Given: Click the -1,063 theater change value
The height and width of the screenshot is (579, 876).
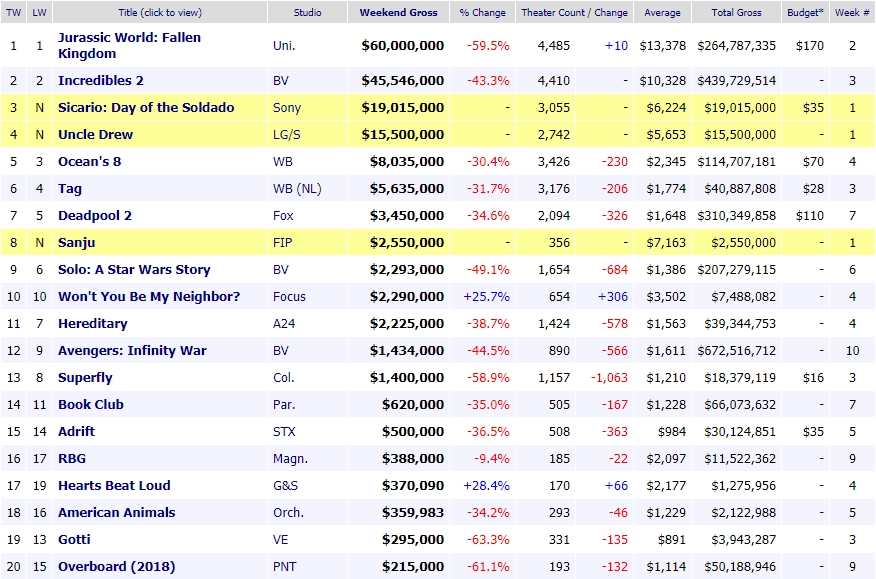Looking at the screenshot, I should (x=610, y=378).
